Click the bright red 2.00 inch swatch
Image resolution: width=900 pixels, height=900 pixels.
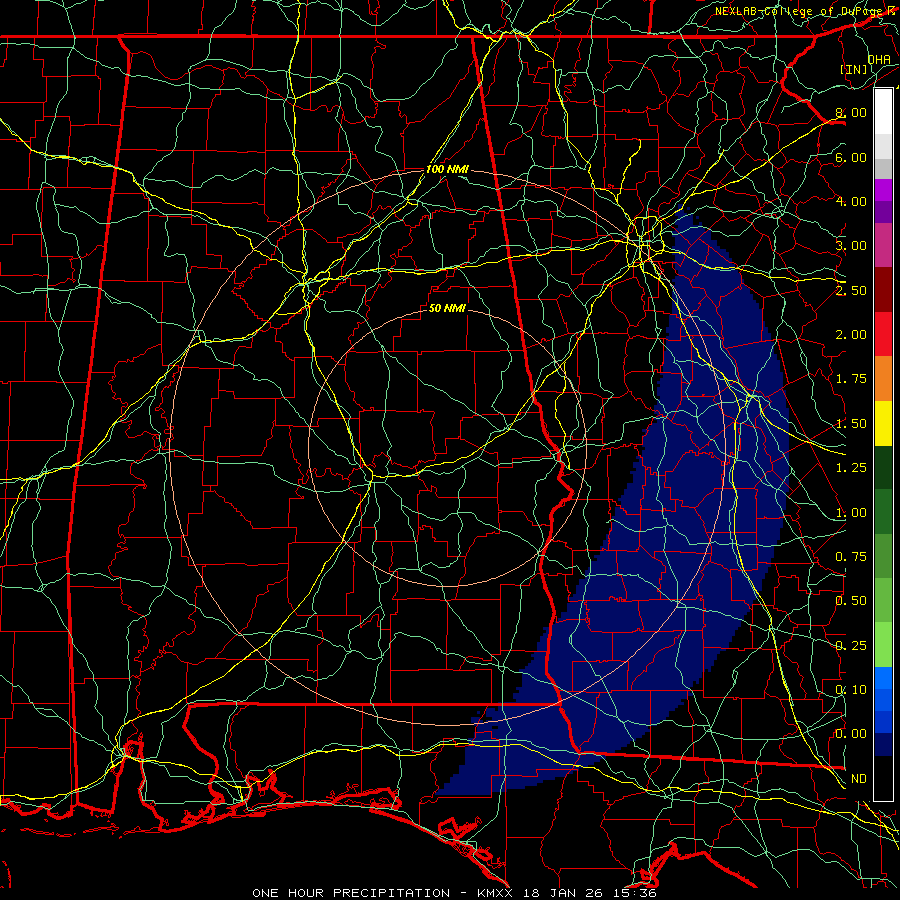point(883,334)
